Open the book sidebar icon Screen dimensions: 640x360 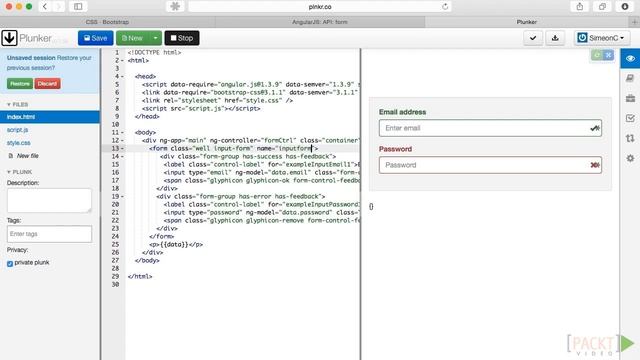click(630, 78)
